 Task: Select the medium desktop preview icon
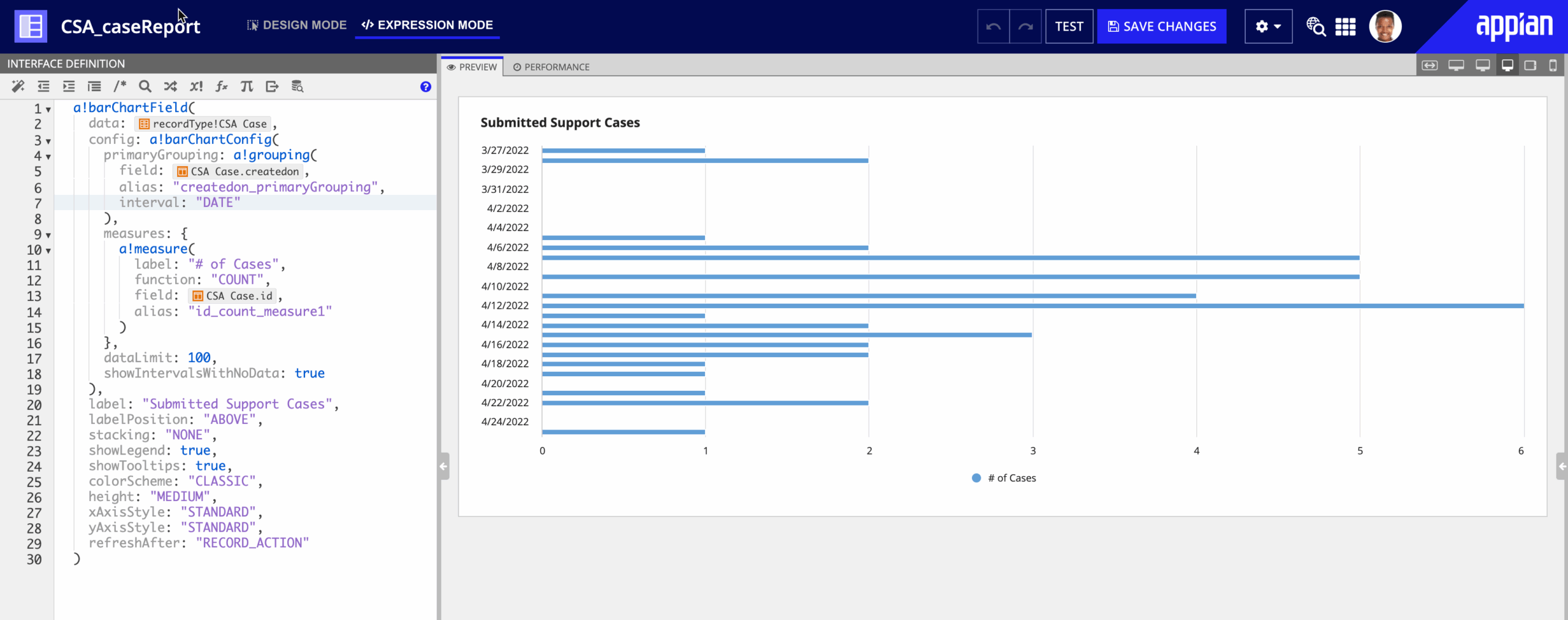1483,66
